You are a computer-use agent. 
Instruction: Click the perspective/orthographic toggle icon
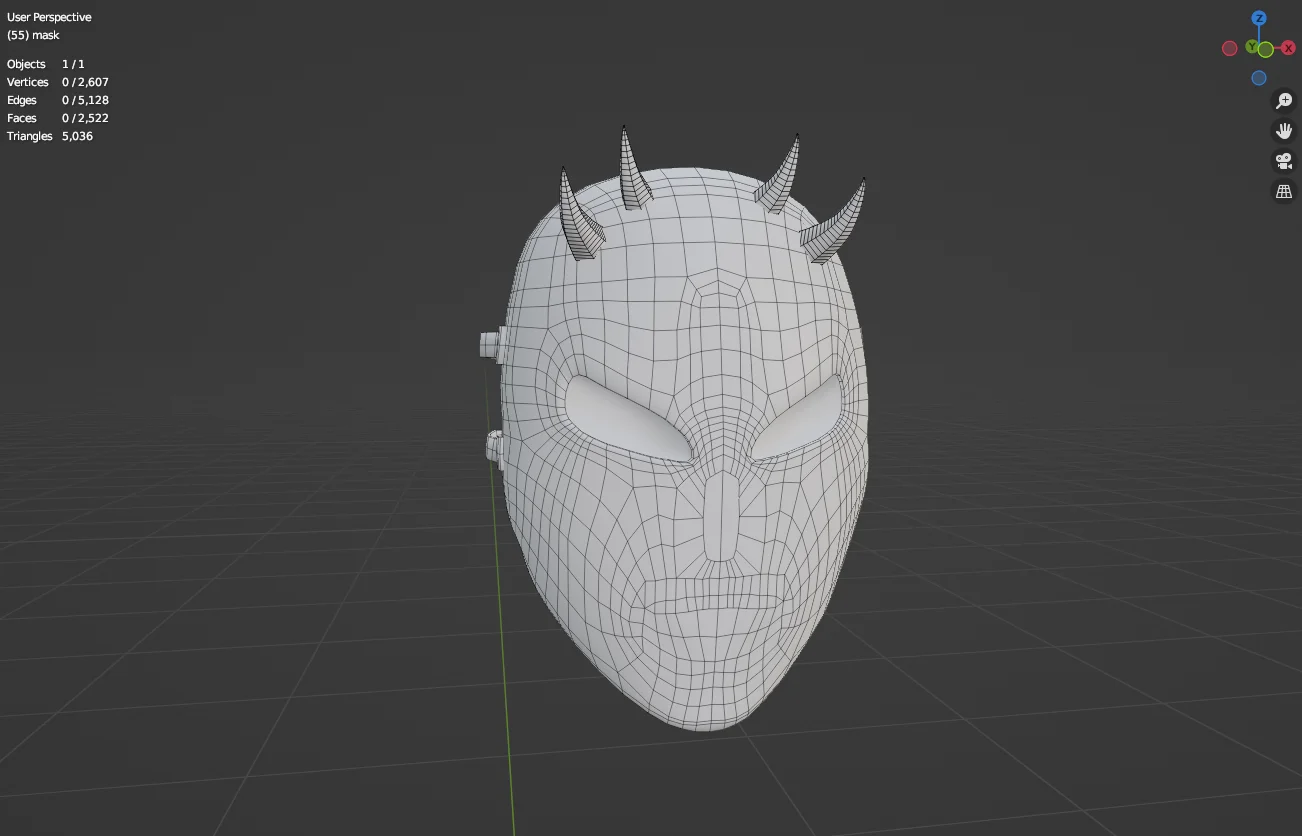coord(1284,191)
